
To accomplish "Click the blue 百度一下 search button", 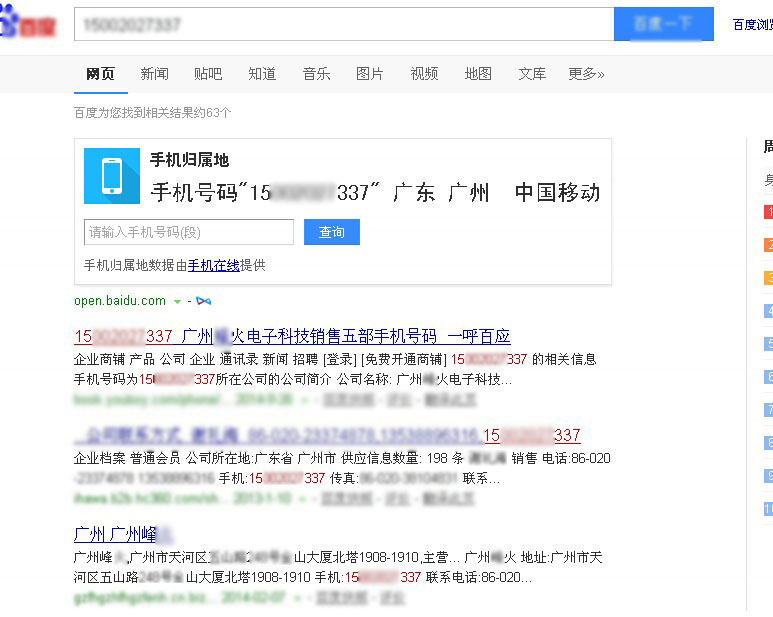I will [664, 24].
